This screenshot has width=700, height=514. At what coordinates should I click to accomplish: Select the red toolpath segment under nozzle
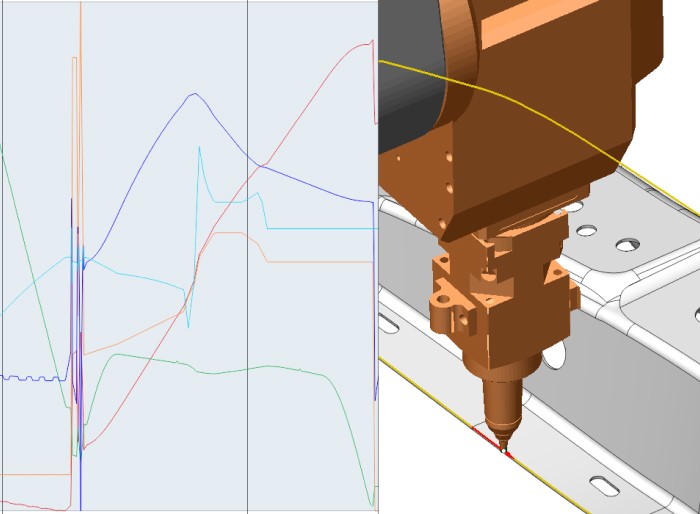tap(484, 437)
